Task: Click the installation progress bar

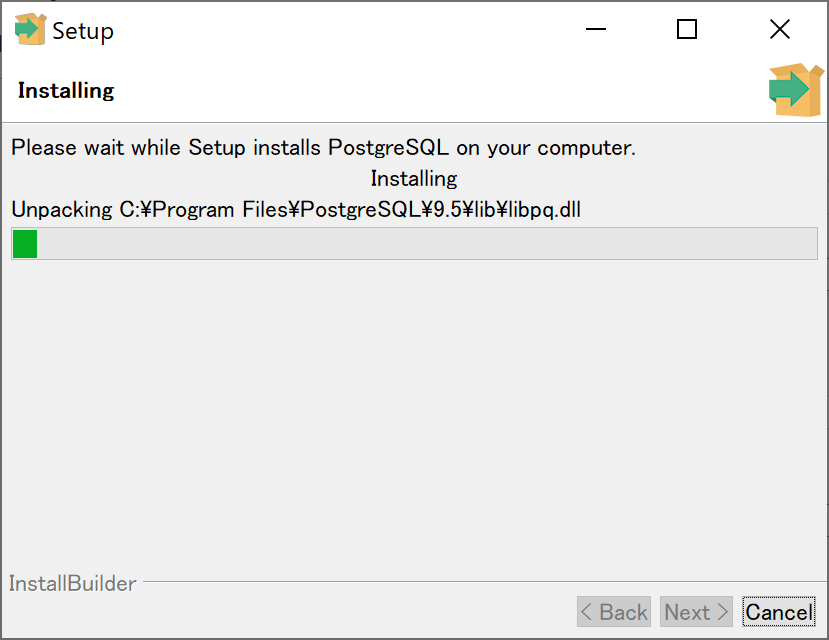Action: 414,243
